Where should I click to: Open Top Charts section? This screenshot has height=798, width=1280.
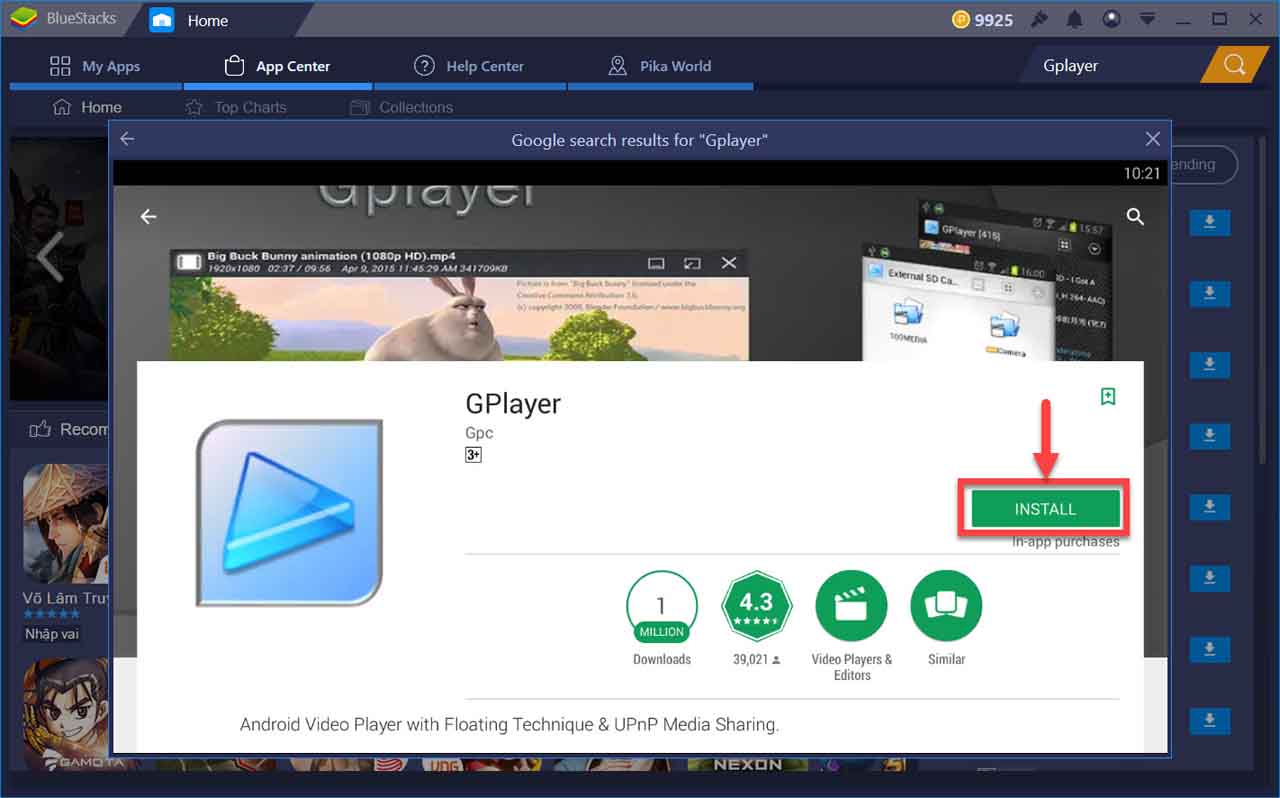(x=236, y=107)
